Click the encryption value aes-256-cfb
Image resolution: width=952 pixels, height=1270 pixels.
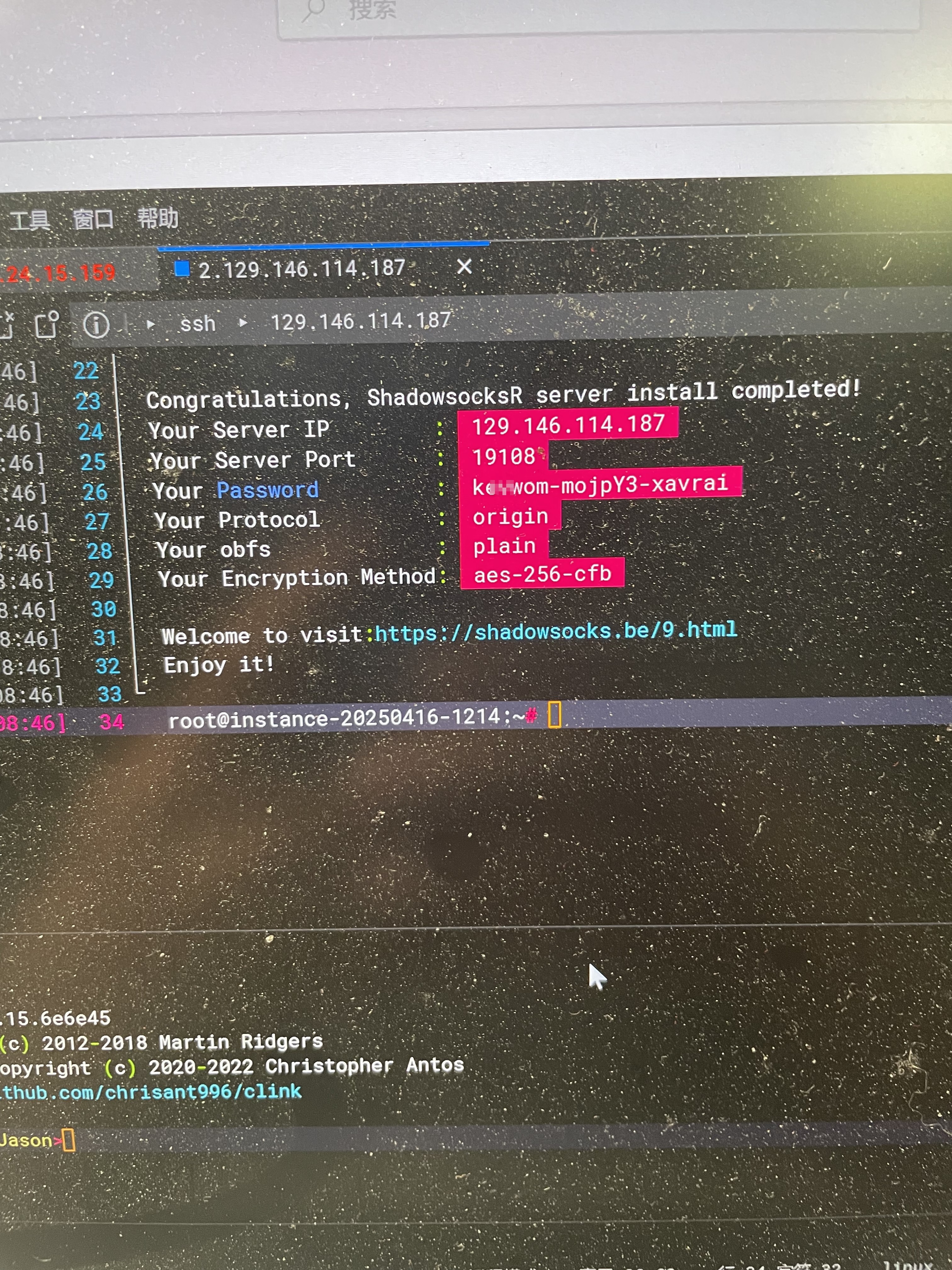(x=542, y=574)
